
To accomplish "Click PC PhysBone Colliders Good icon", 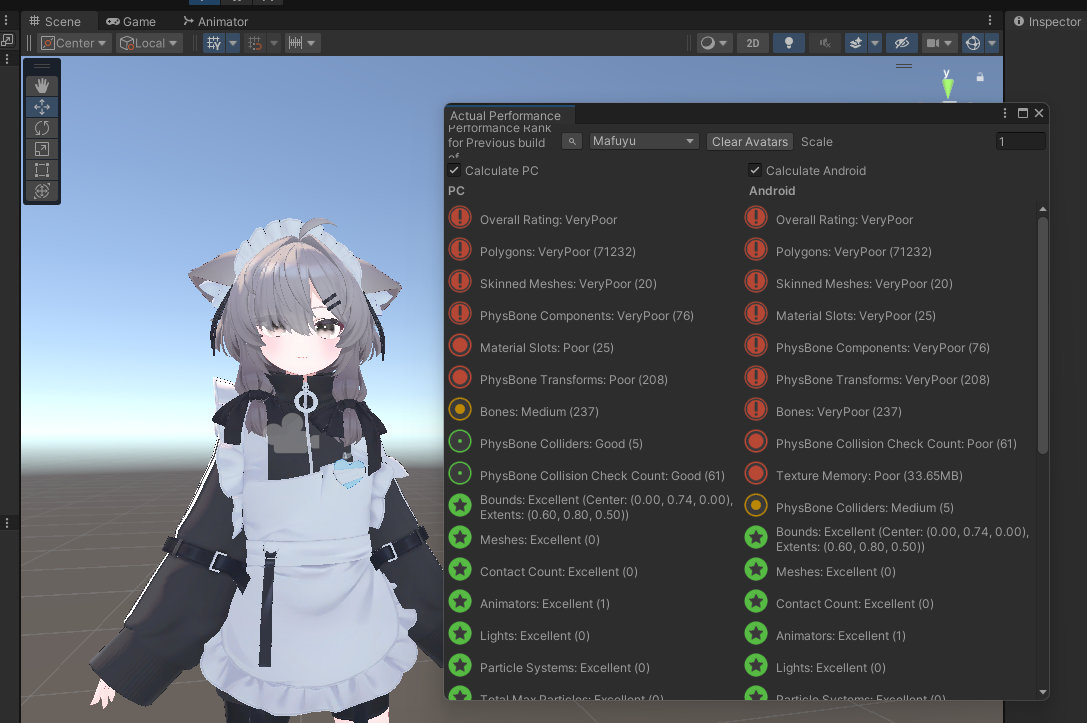I will point(460,441).
